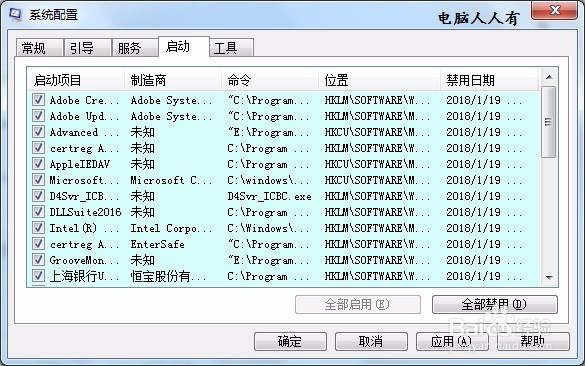
Task: Click the HKCU\SOFTWARE\M... location in AppleIEDAV row
Action: tap(377, 165)
